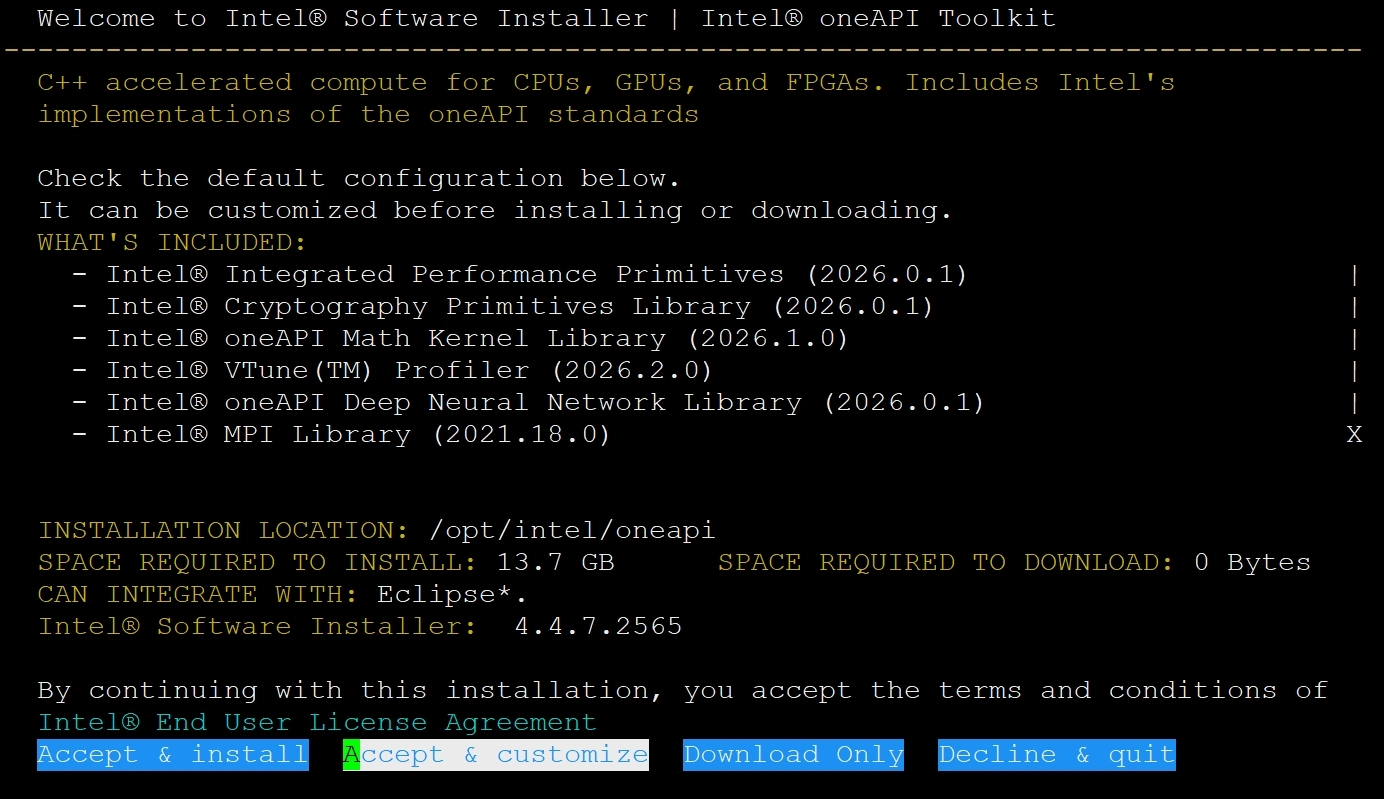Image resolution: width=1384 pixels, height=799 pixels.
Task: Open Intel End User License Agreement link
Action: [317, 722]
